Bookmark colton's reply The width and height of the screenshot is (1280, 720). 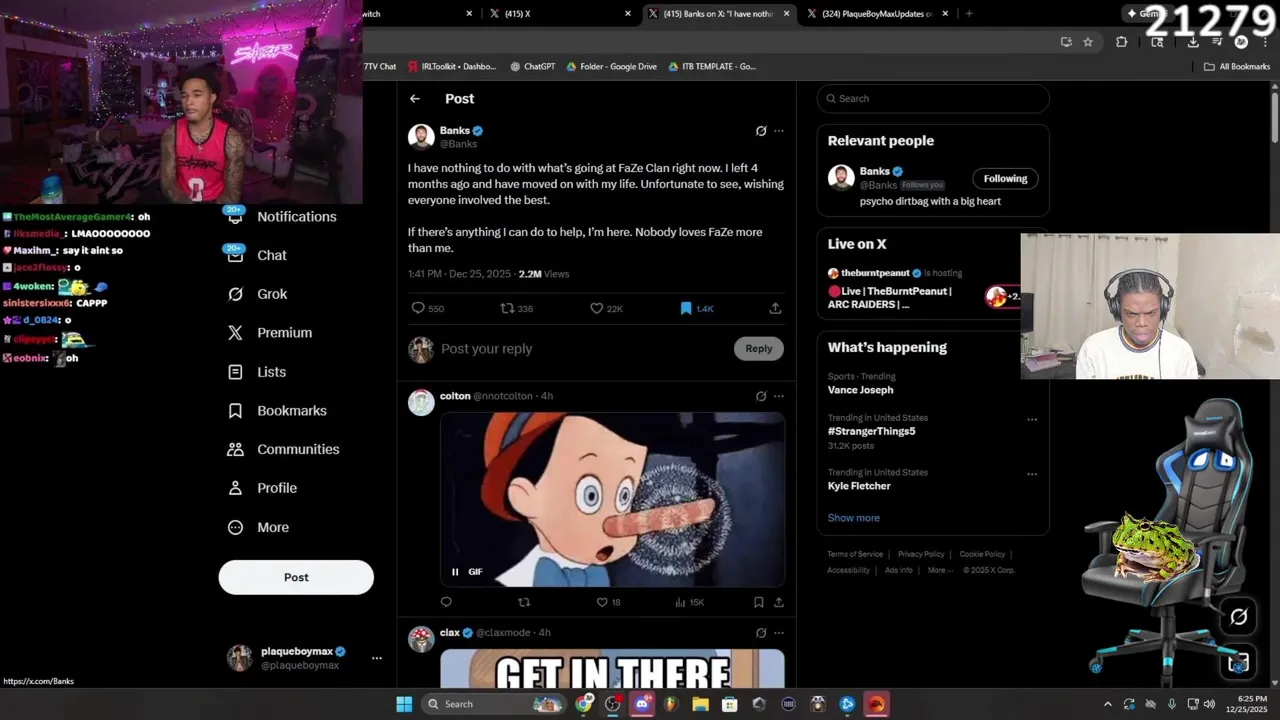(x=759, y=602)
